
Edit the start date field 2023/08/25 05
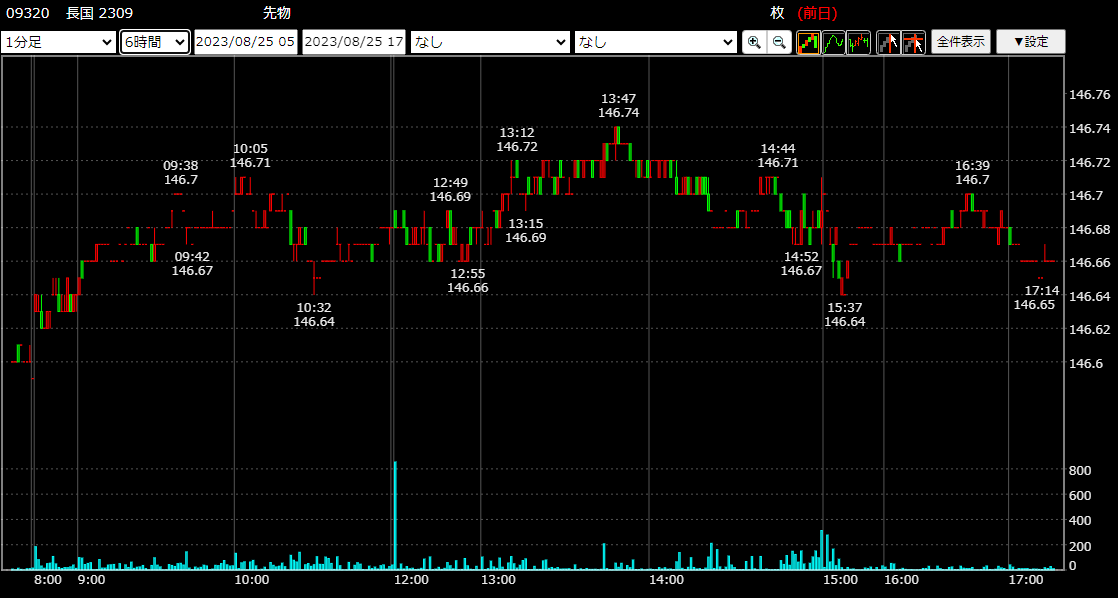coord(245,42)
